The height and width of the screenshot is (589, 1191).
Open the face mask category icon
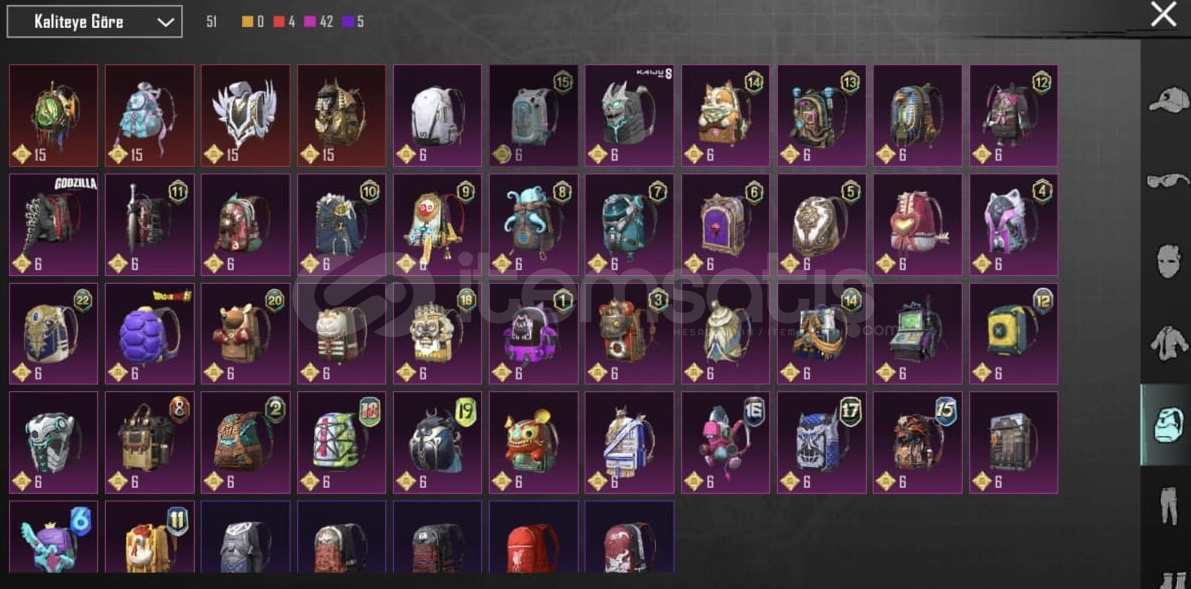(1168, 261)
